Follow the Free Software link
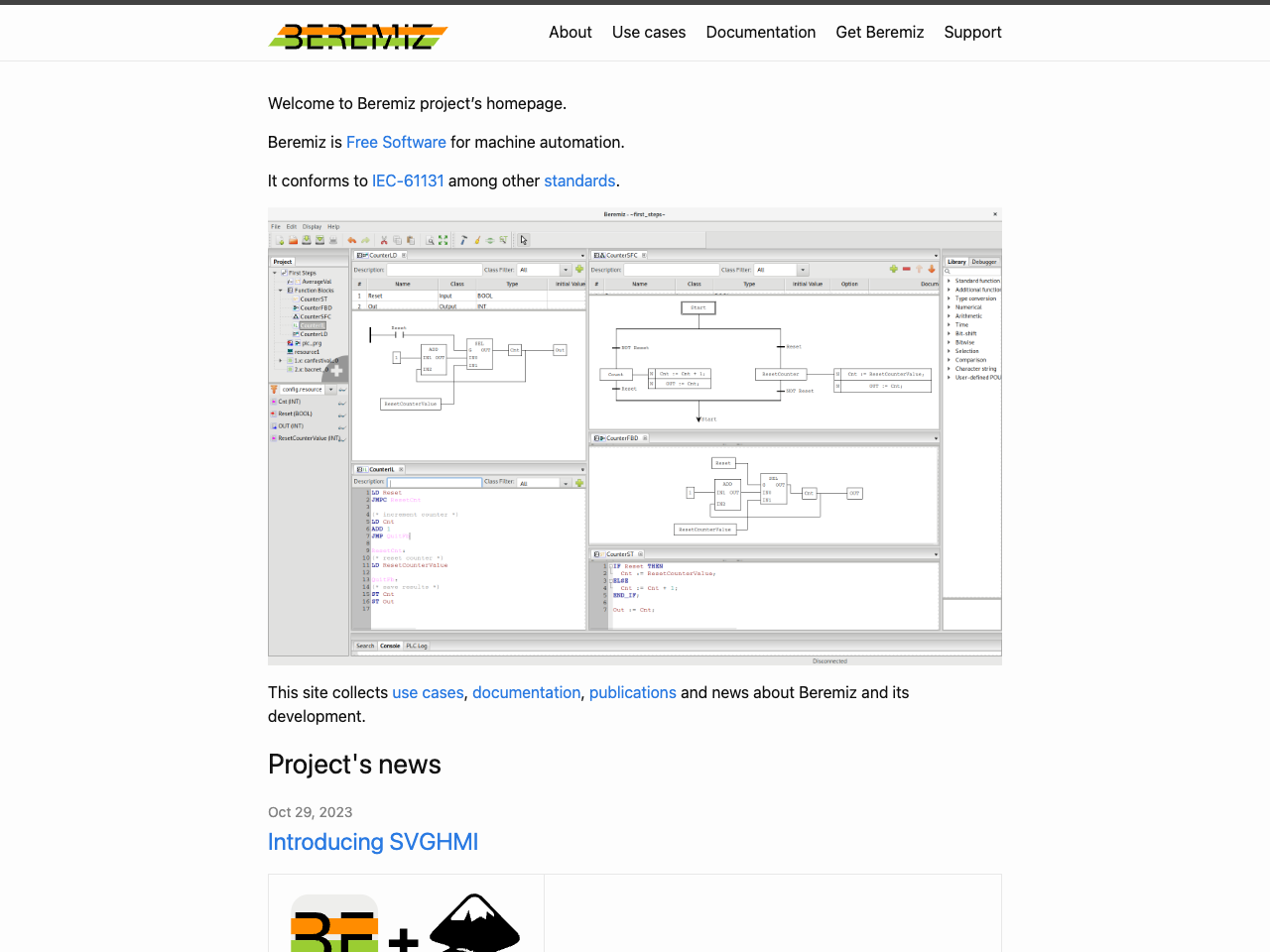This screenshot has height=952, width=1270. tap(396, 142)
